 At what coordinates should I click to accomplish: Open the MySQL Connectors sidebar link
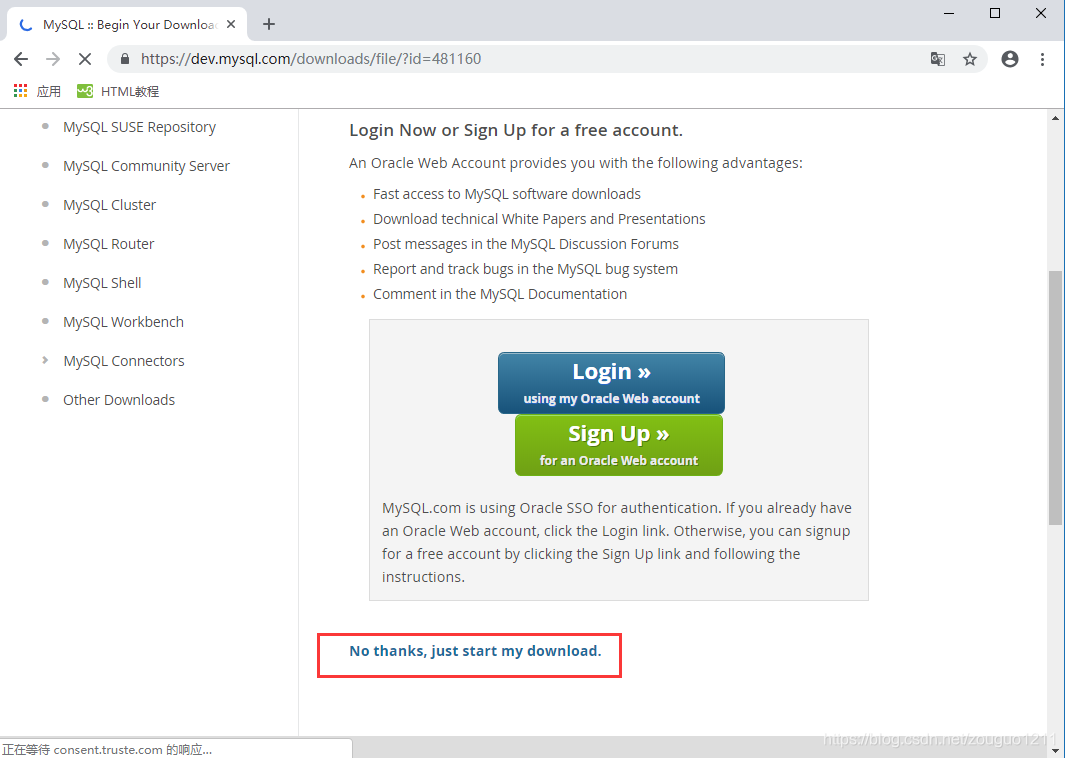(x=124, y=361)
